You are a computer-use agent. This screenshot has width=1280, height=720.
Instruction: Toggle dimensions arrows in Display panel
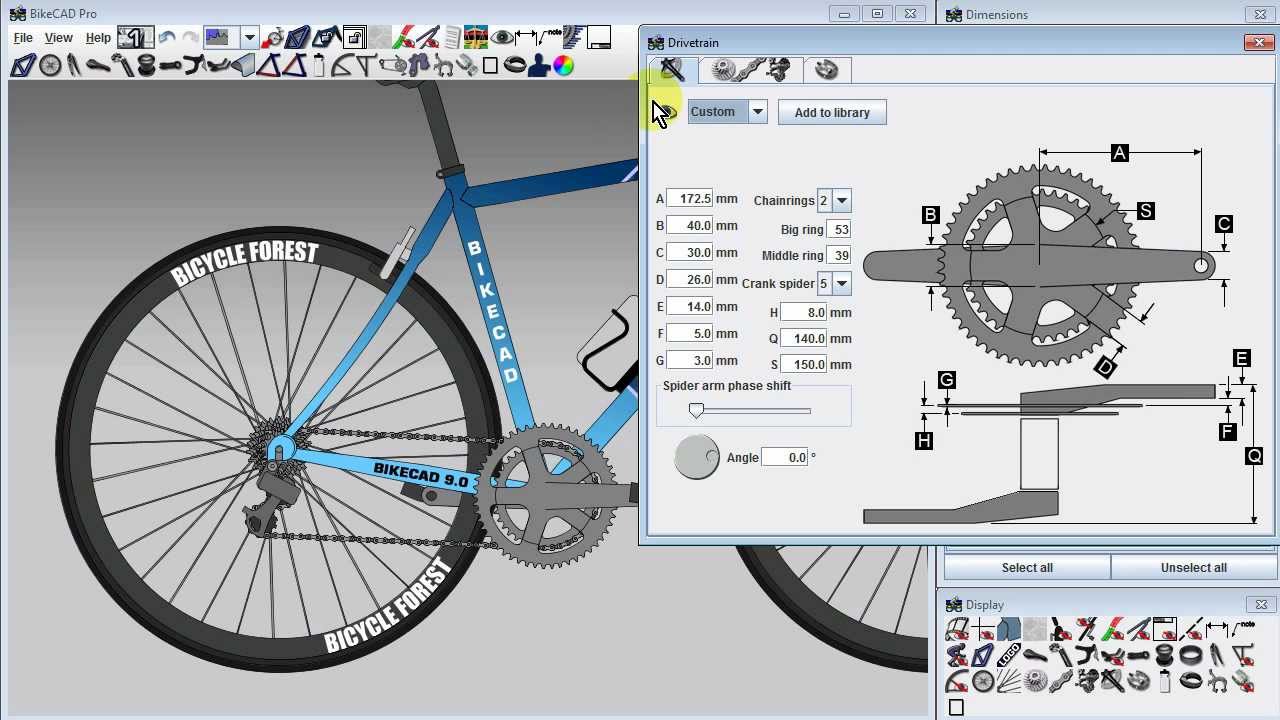1216,628
